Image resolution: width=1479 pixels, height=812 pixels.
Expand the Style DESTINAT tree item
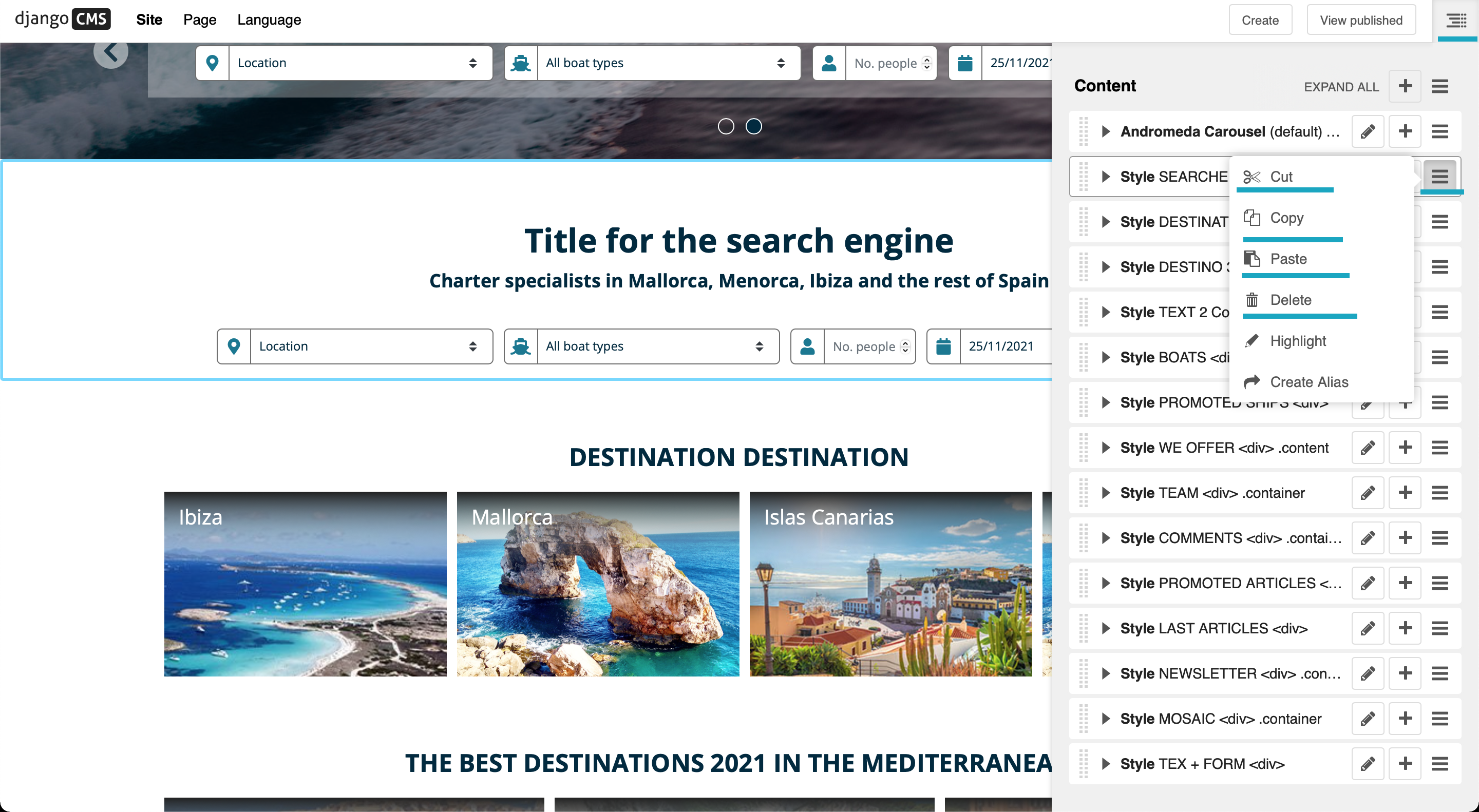pyautogui.click(x=1105, y=222)
